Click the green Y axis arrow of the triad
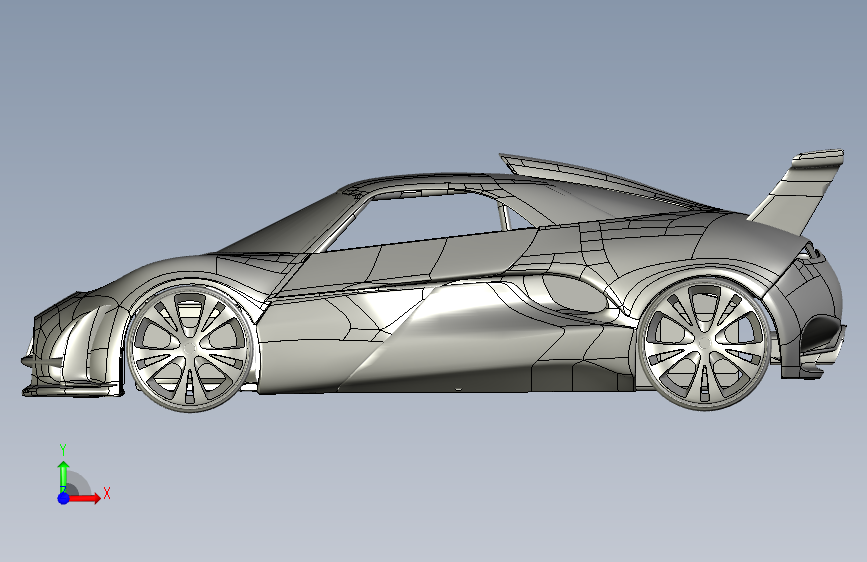This screenshot has width=867, height=562. 63,476
